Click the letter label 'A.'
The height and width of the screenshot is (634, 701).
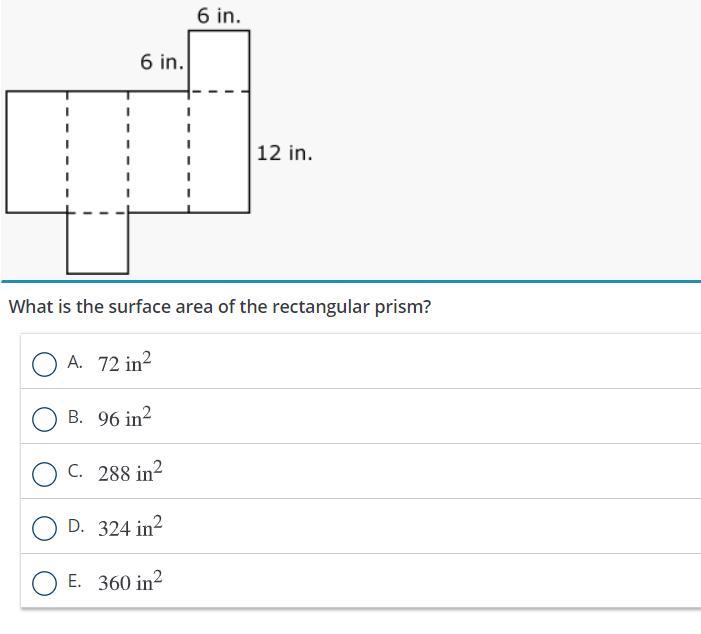point(75,362)
